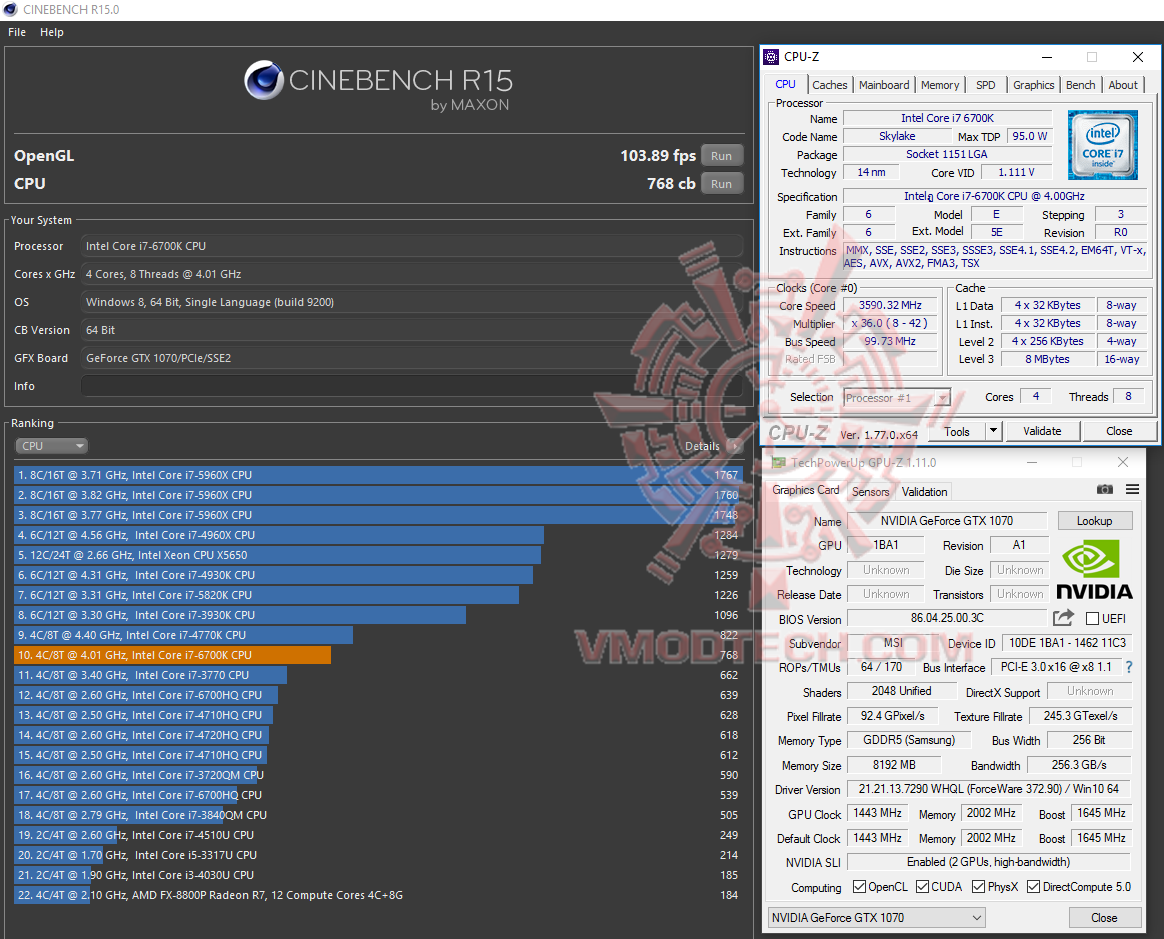Screen dimensions: 1164x939
Task: Click the Core Speed value 3590.32 MHz
Action: coord(890,305)
